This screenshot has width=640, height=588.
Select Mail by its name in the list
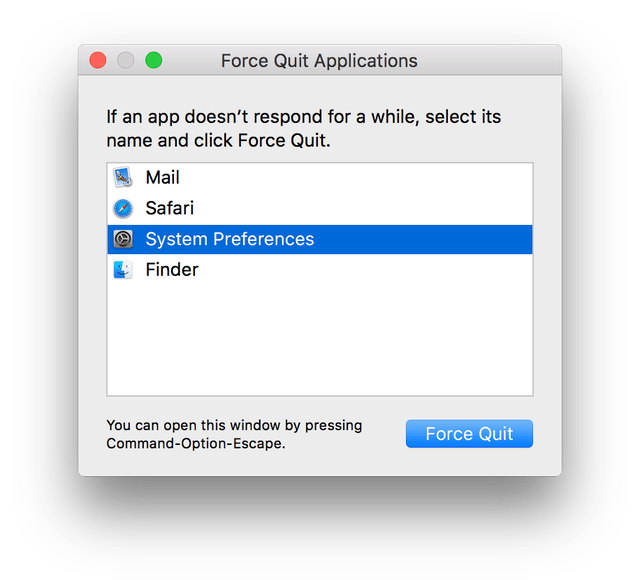coord(162,178)
